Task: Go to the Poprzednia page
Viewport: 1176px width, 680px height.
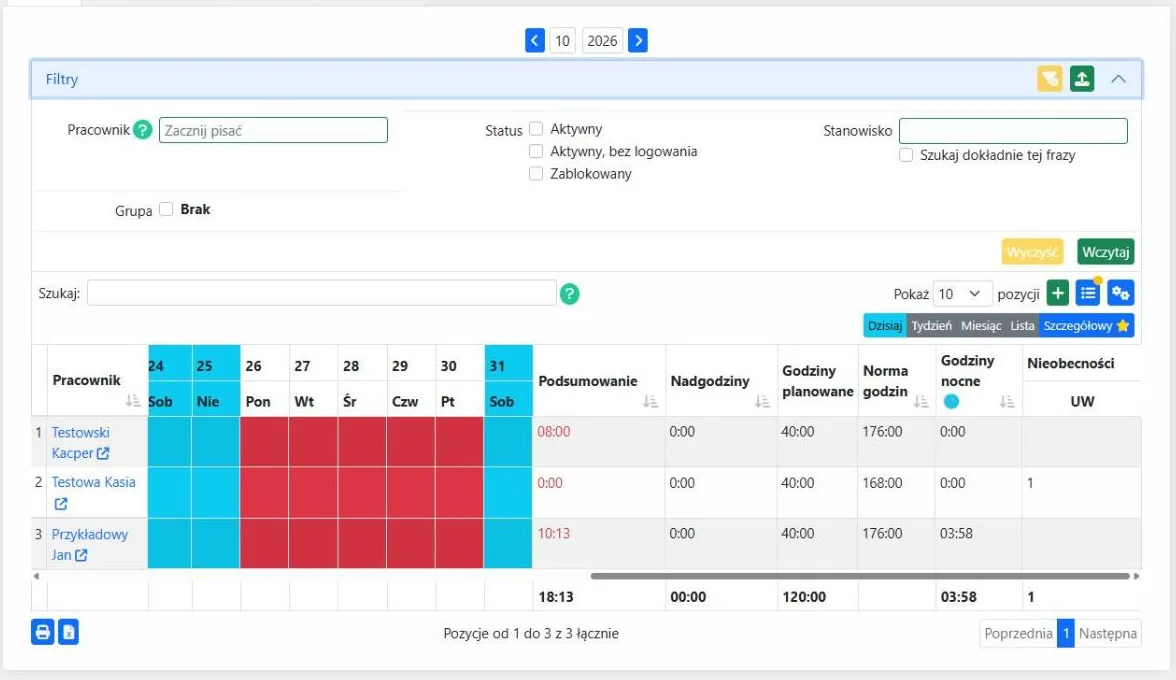Action: [1018, 634]
